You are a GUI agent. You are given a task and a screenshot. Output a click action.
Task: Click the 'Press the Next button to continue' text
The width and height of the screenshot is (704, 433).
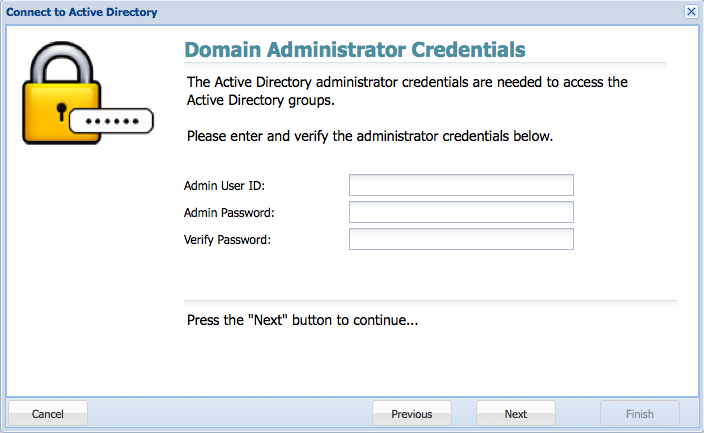[x=302, y=320]
